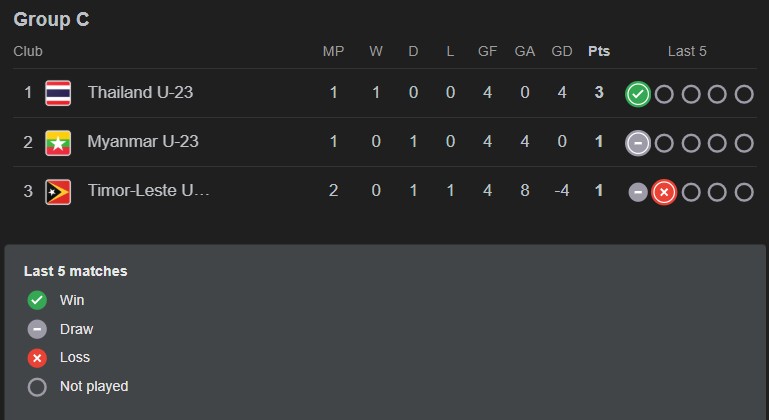This screenshot has height=420, width=769.
Task: Click Thailand U-23 flag icon
Action: pyautogui.click(x=58, y=93)
